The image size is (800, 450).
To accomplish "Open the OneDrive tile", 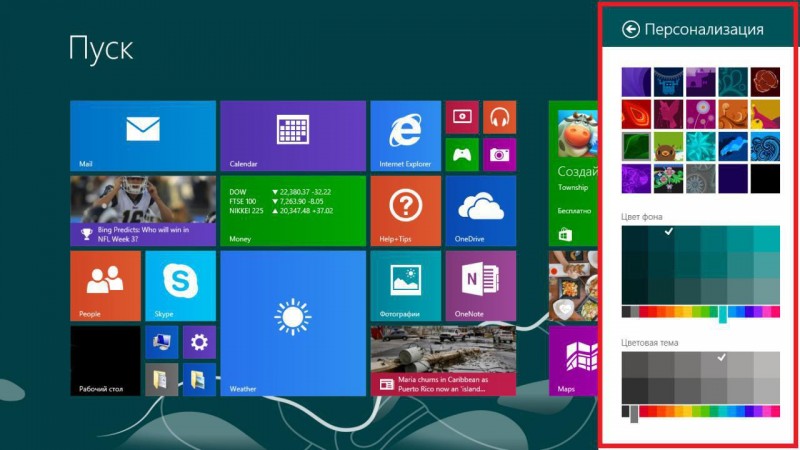I will click(x=481, y=211).
